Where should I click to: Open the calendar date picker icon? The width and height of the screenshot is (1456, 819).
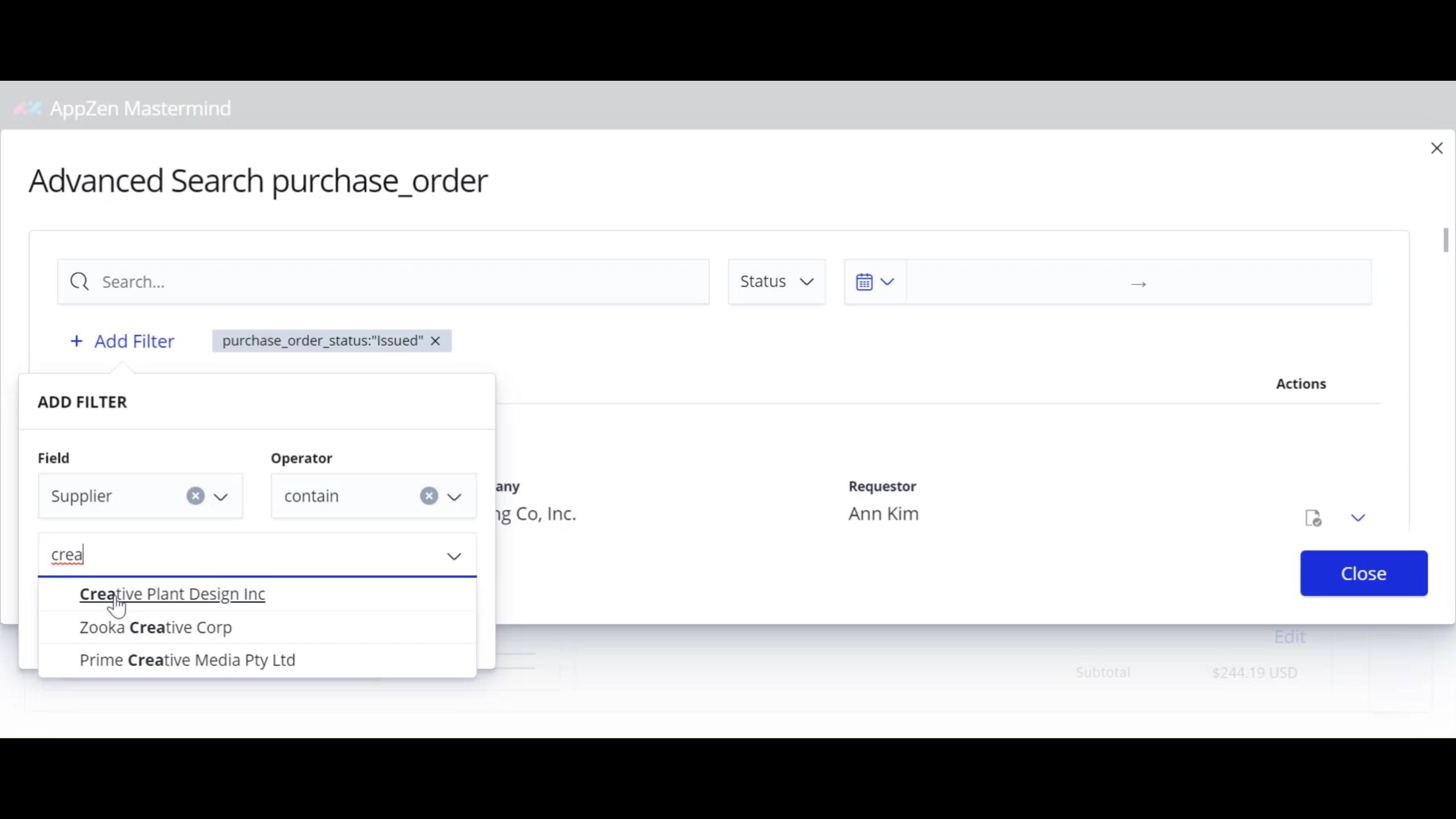864,281
